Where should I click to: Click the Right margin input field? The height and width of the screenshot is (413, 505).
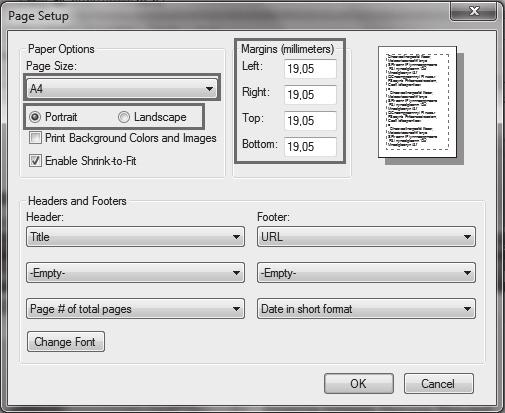pyautogui.click(x=310, y=95)
